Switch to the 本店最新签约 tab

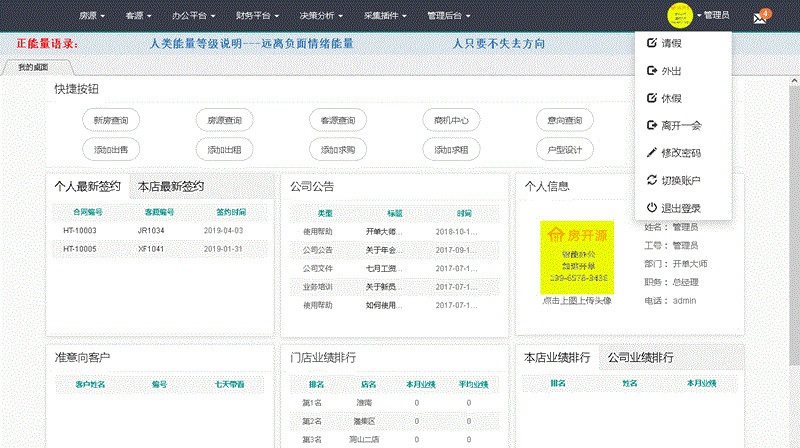point(171,186)
